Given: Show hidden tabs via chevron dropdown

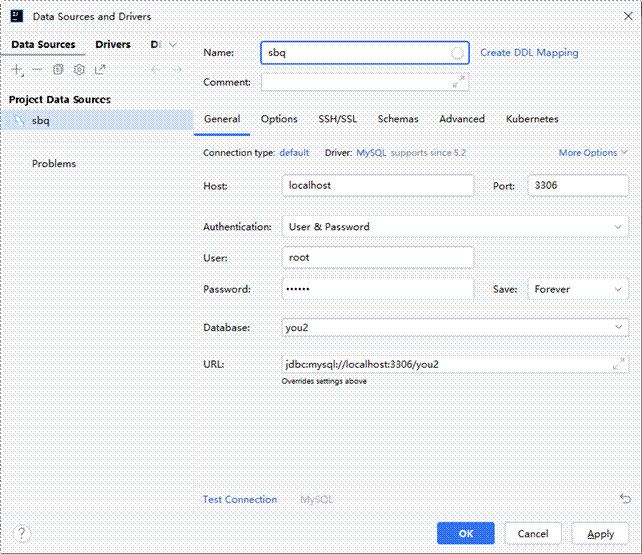Looking at the screenshot, I should [173, 44].
